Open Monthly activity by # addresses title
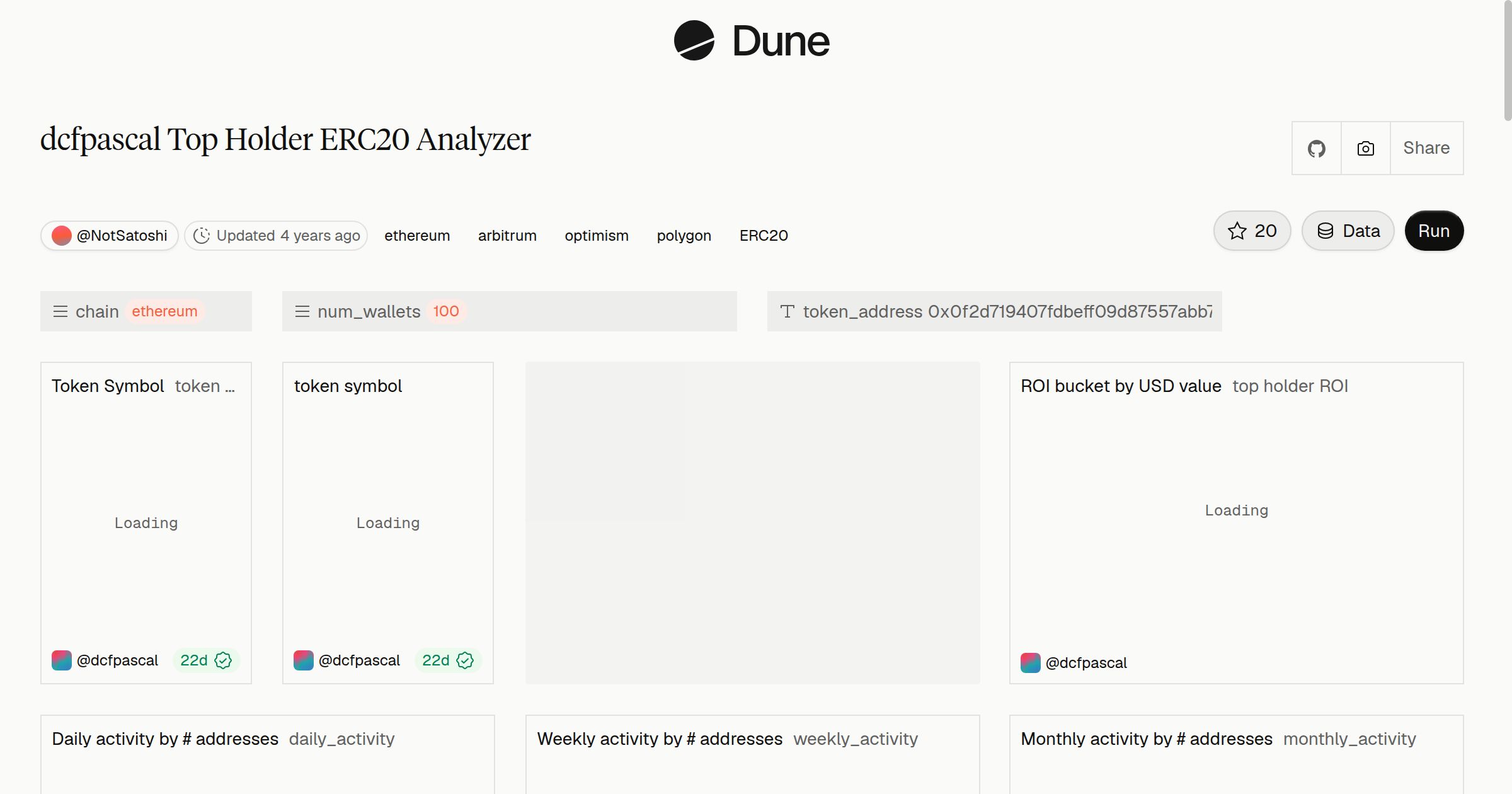 point(1147,739)
